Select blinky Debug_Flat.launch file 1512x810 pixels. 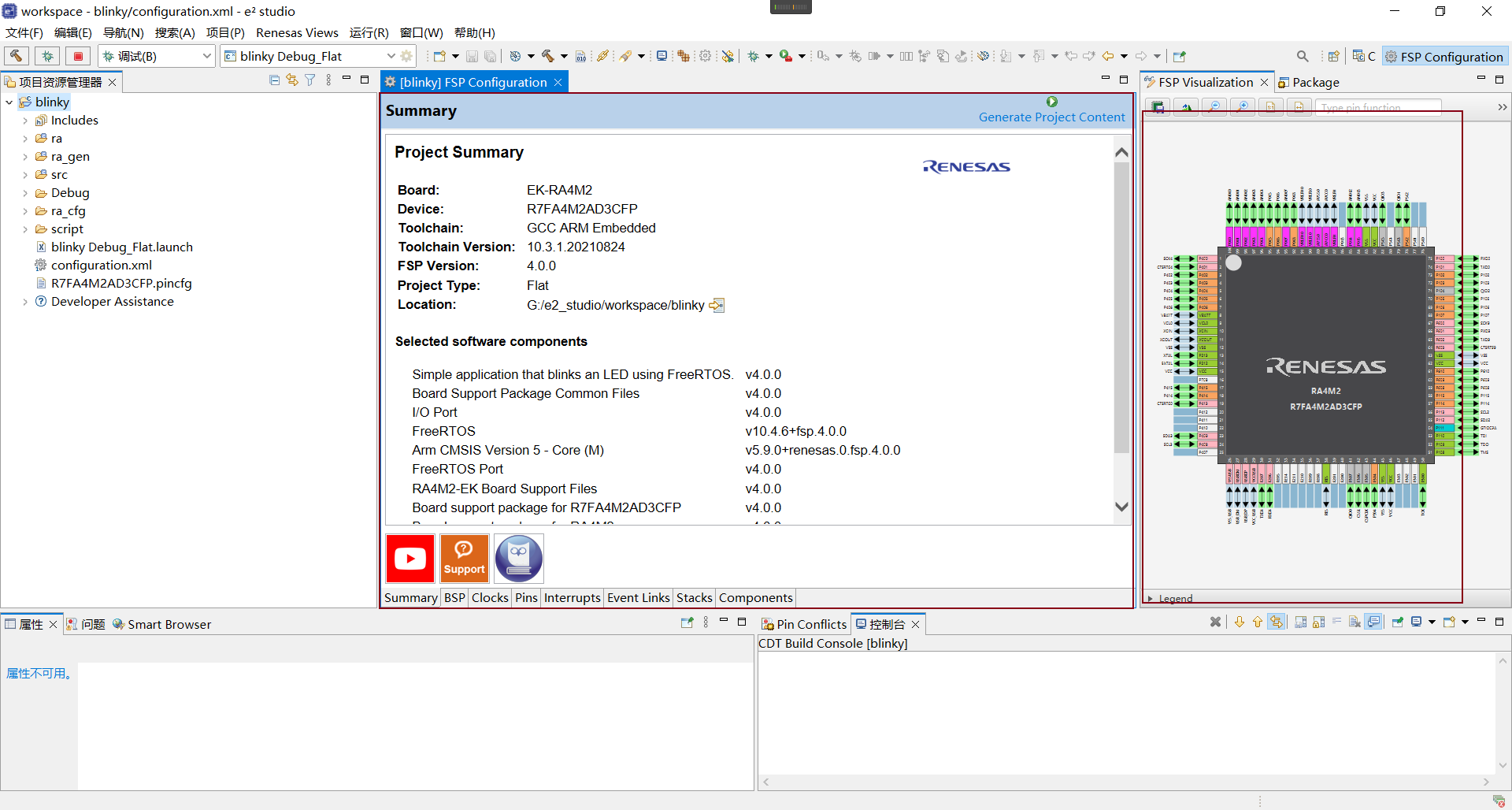(121, 247)
